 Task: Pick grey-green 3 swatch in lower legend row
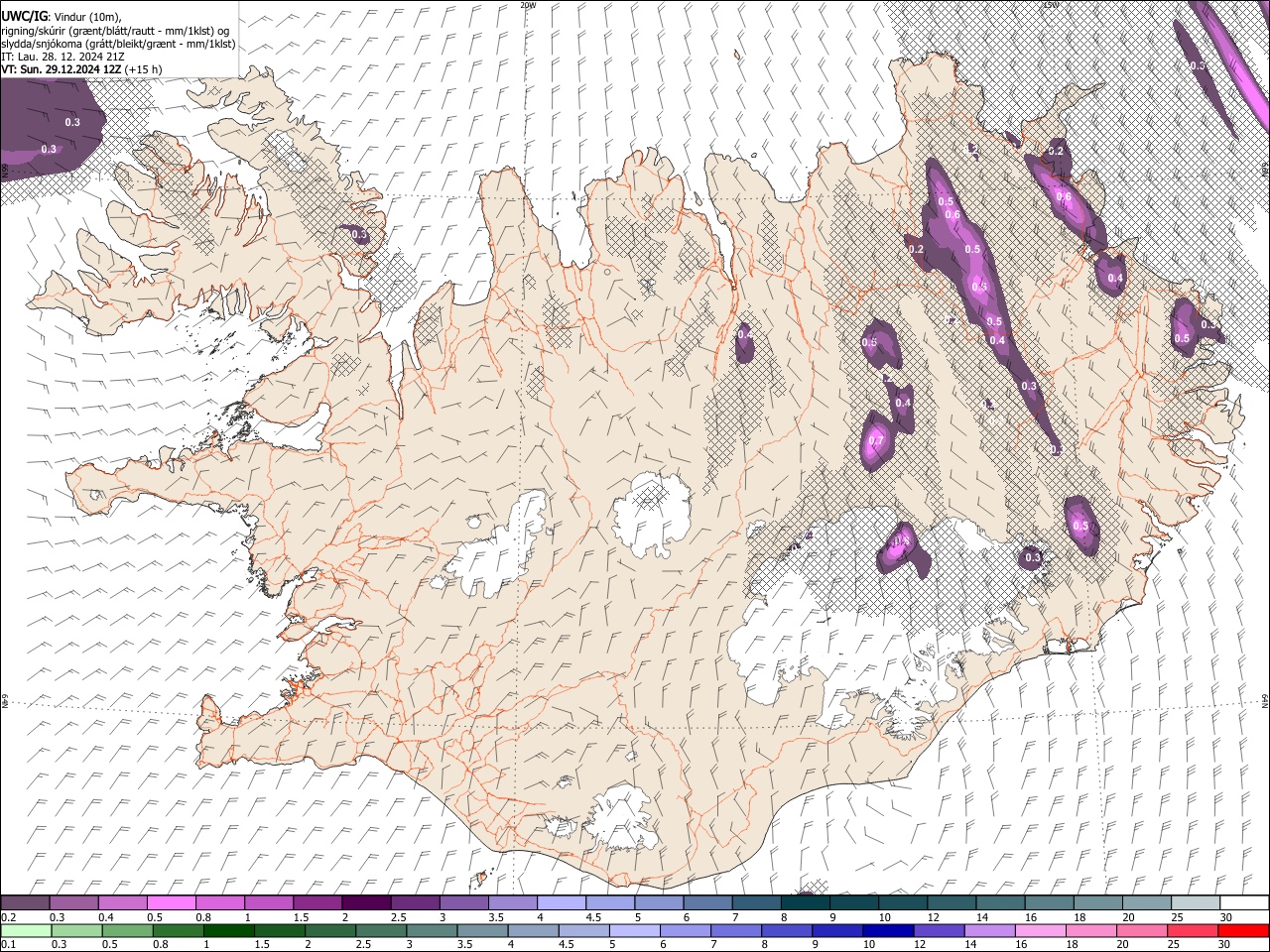coord(431,930)
